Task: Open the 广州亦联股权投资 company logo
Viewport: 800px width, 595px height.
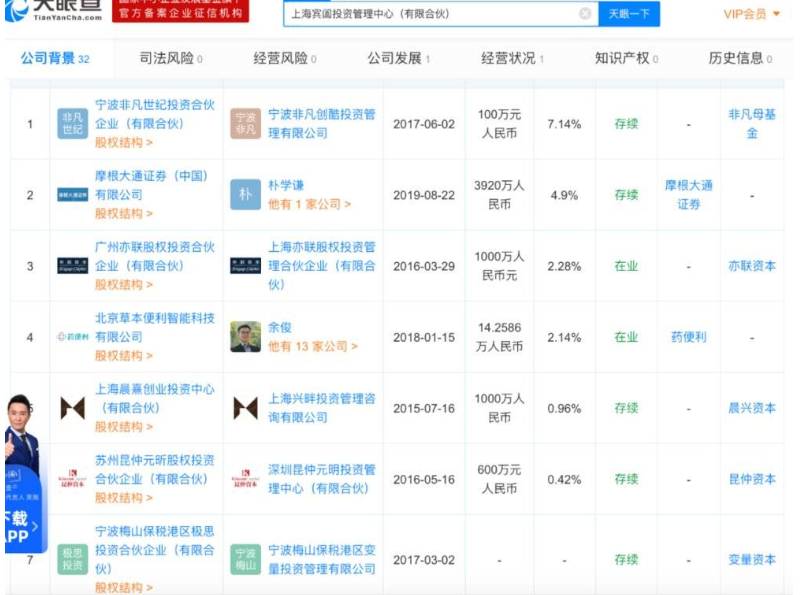Action: click(72, 266)
